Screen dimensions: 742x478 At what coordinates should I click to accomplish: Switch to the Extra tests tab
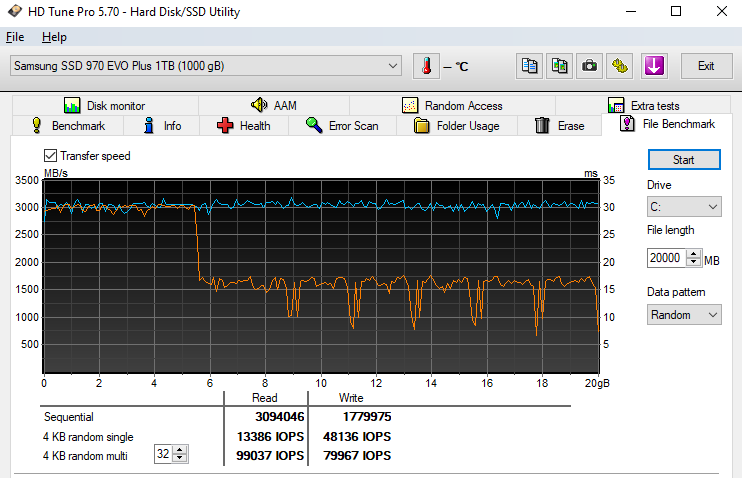643,106
